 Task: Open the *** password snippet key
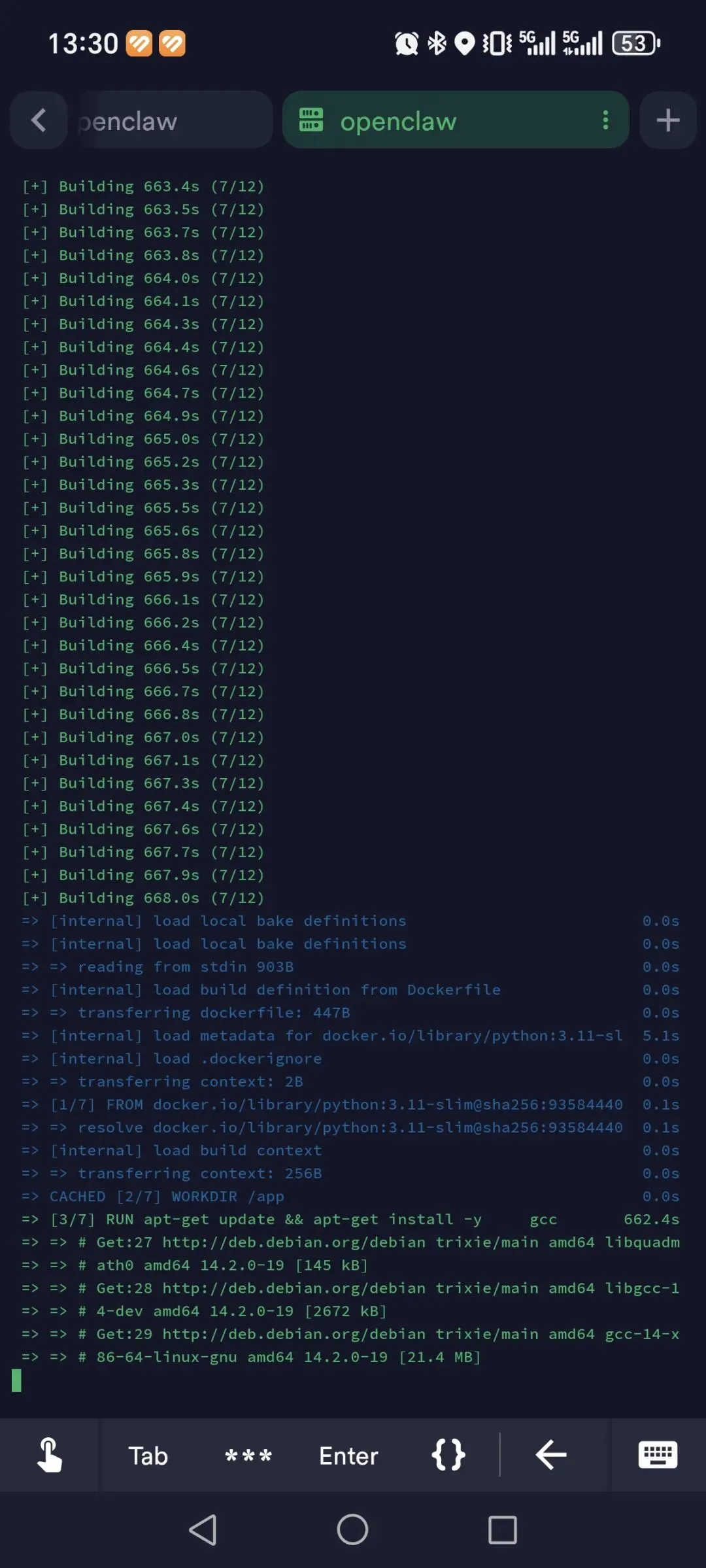[248, 1456]
